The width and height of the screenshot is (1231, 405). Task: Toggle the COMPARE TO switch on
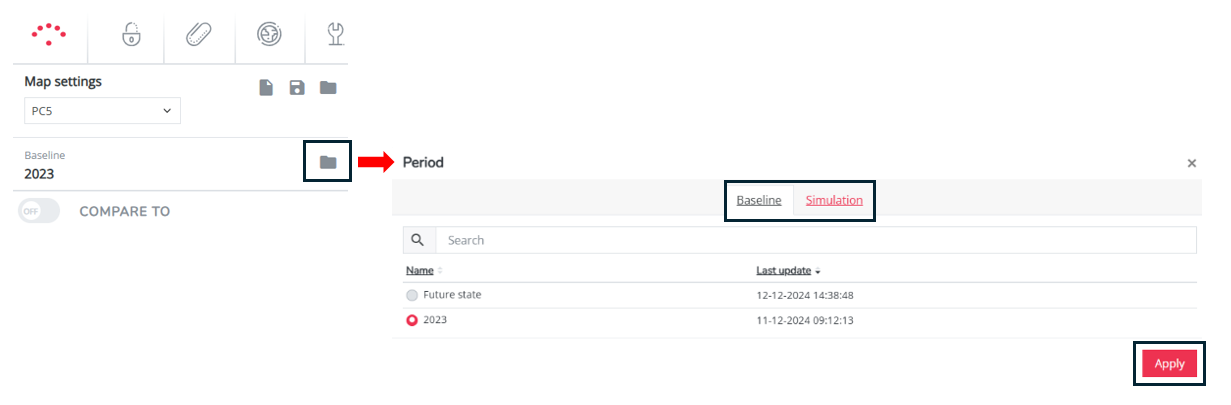[x=39, y=211]
